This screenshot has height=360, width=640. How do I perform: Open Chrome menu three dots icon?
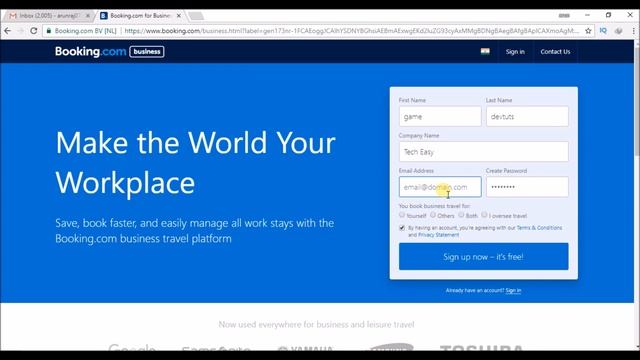tap(633, 31)
